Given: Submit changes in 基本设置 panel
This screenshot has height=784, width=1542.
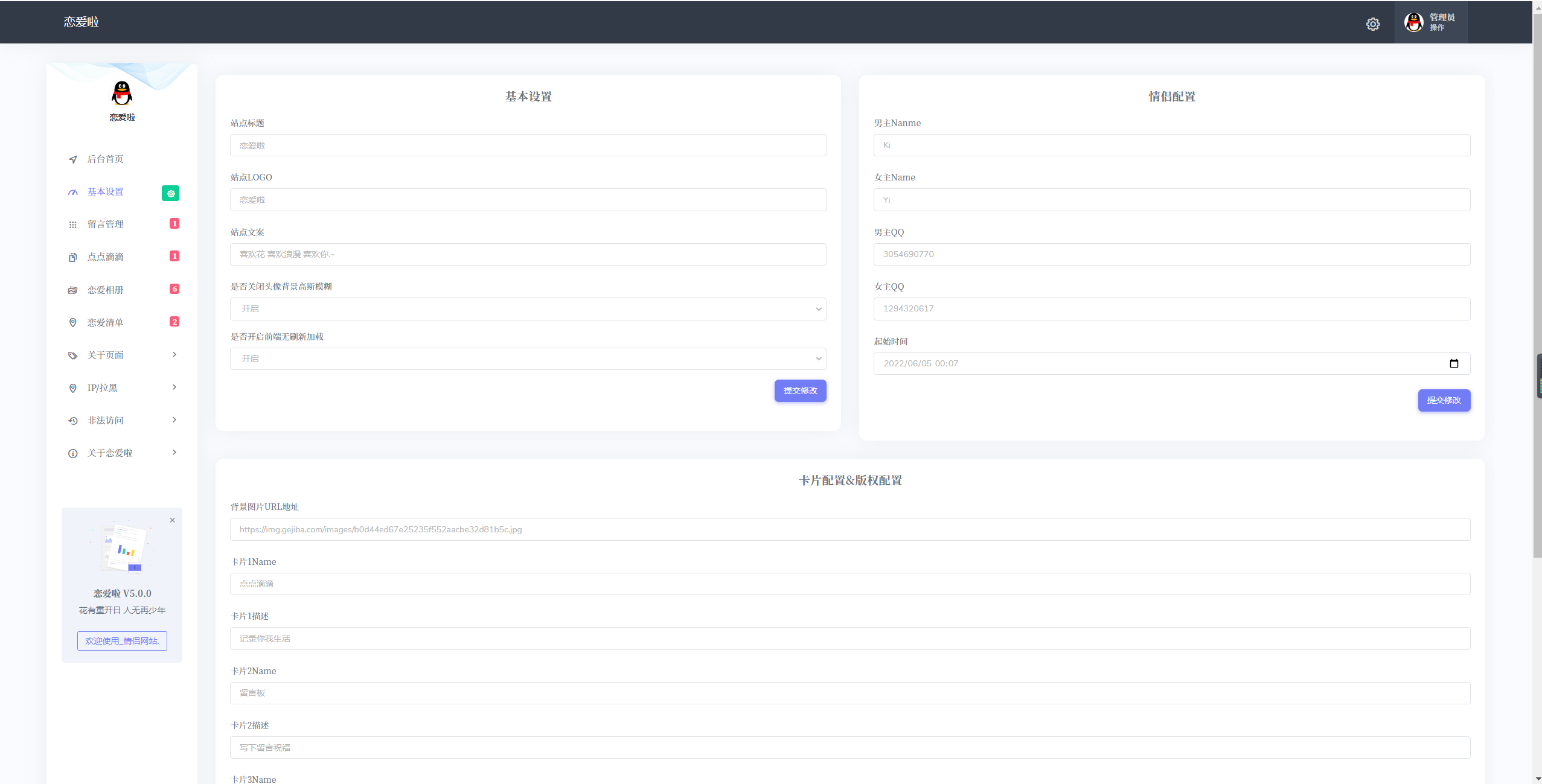Looking at the screenshot, I should 799,390.
